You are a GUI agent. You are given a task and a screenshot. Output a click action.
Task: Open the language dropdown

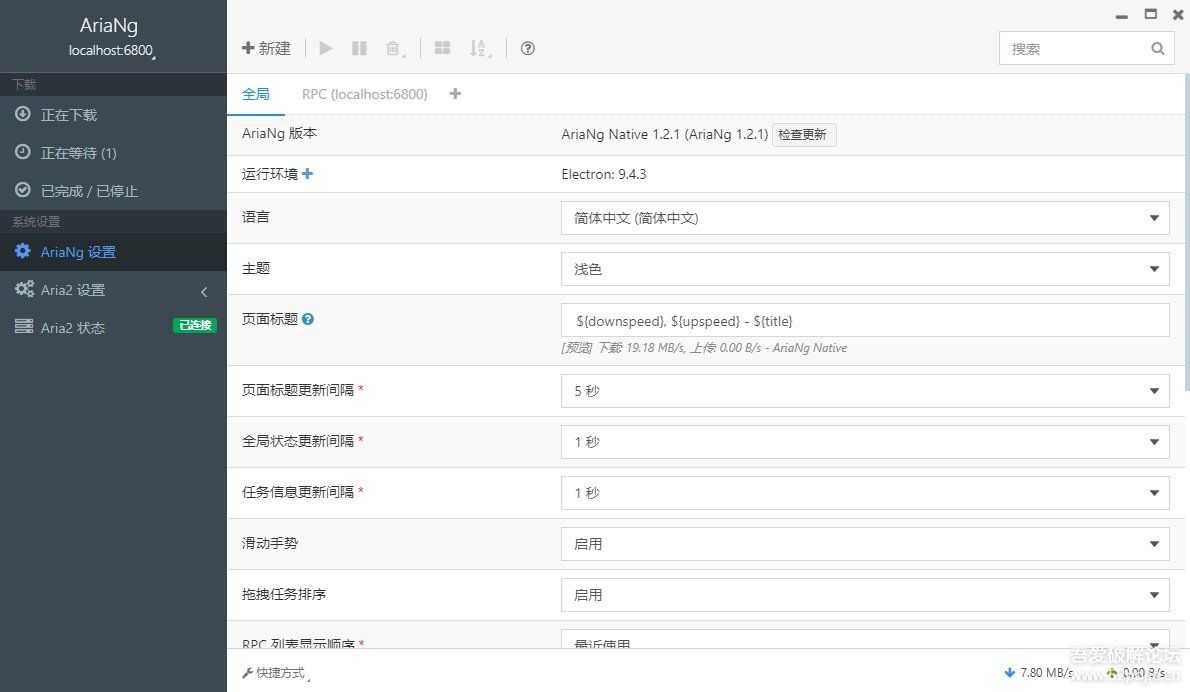click(864, 218)
